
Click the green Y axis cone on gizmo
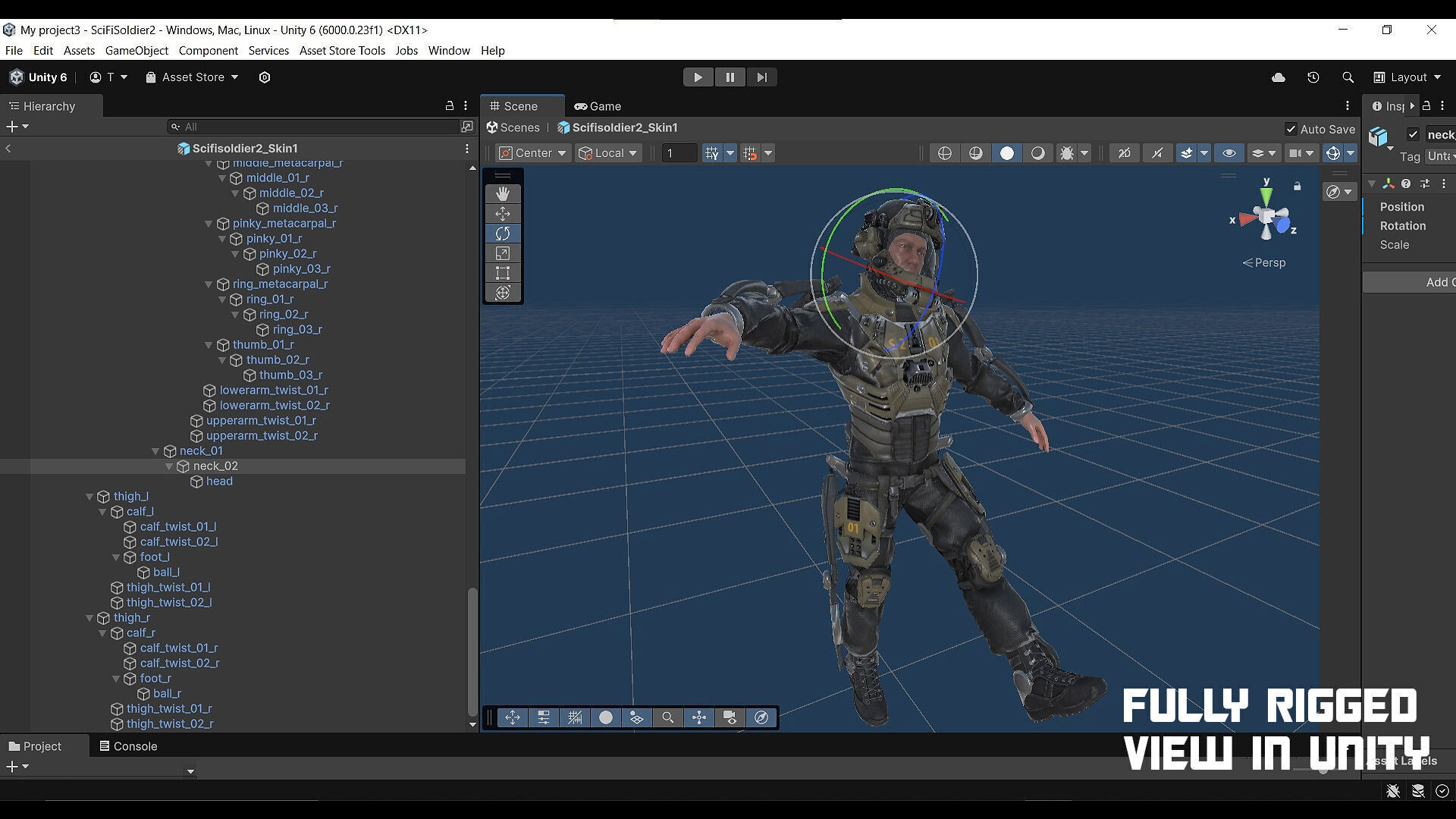[x=1266, y=196]
